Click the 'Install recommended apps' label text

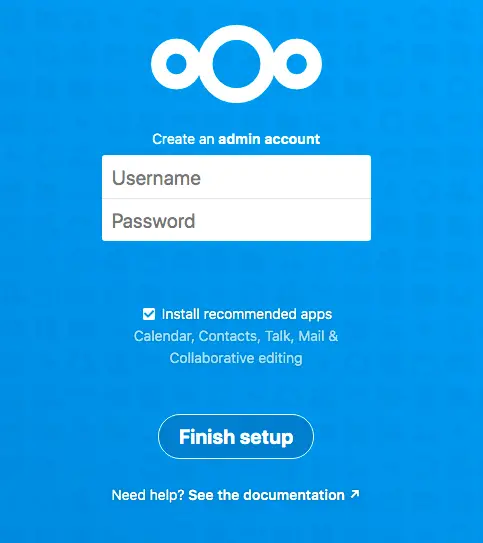pos(247,314)
